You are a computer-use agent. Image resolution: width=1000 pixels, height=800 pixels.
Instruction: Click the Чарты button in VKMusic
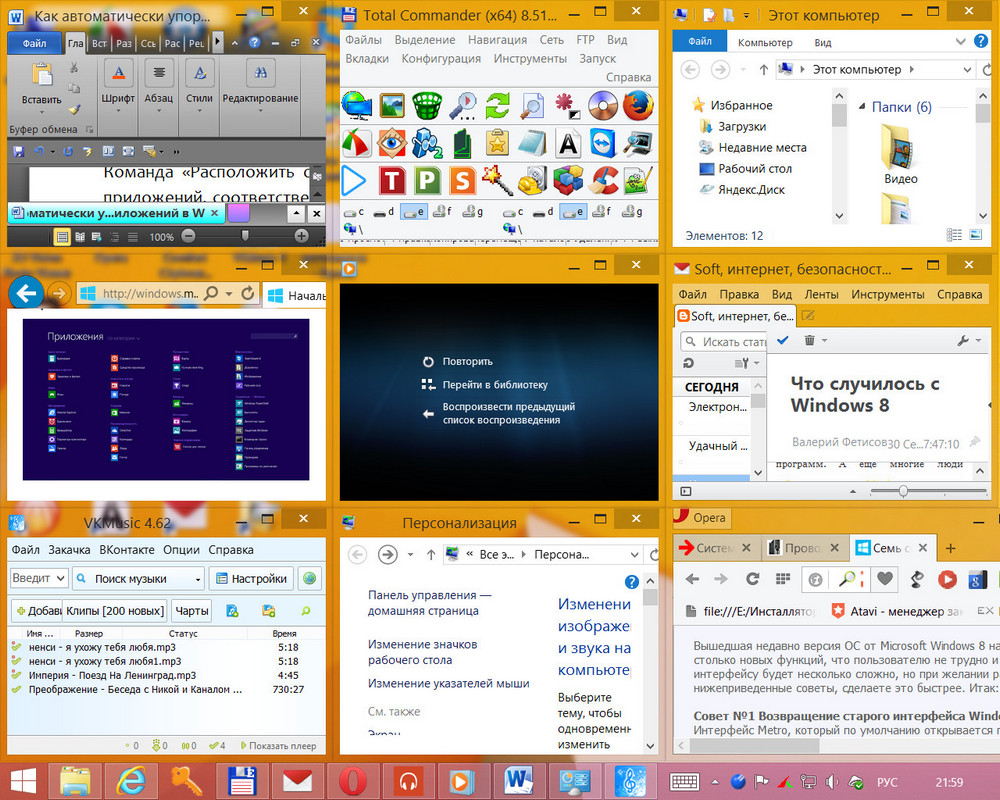(192, 611)
